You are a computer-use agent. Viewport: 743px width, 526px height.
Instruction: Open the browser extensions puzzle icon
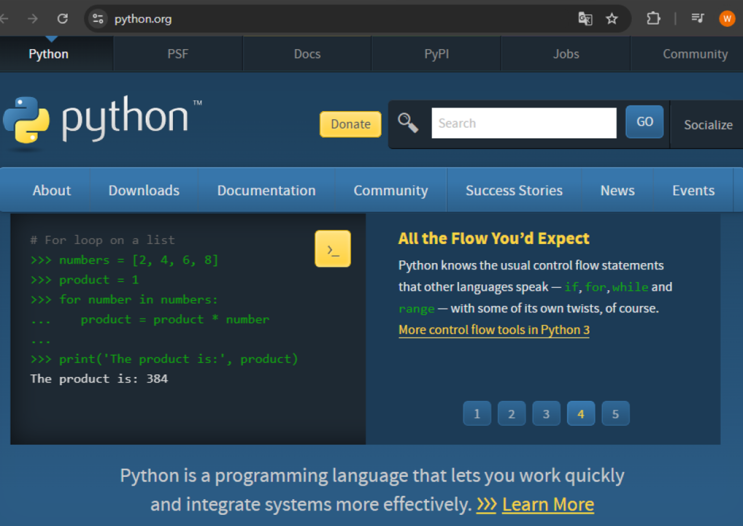tap(653, 18)
